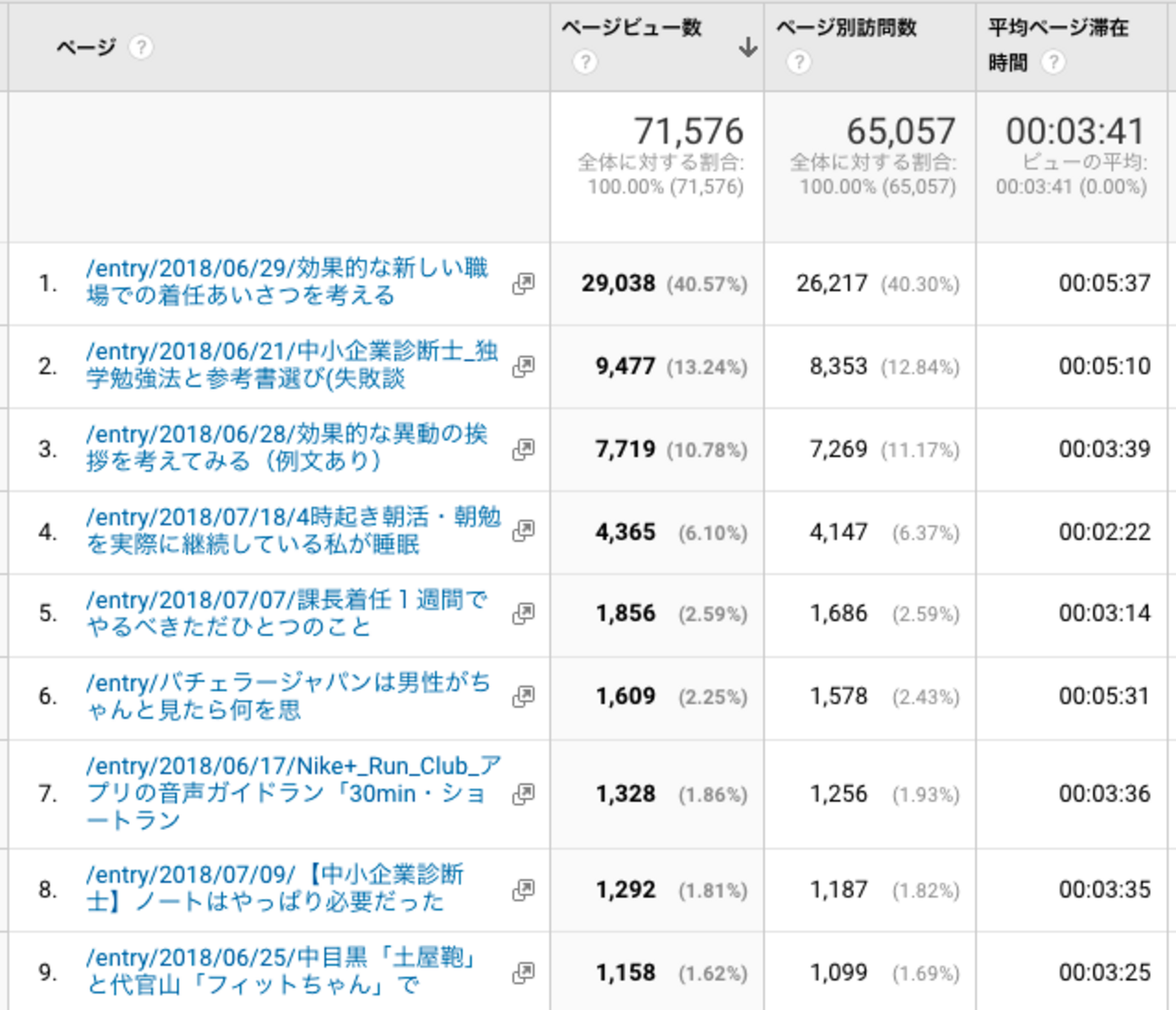Open page link 課長着任1週間でやるべき
This screenshot has width=1176, height=1010.
[287, 613]
